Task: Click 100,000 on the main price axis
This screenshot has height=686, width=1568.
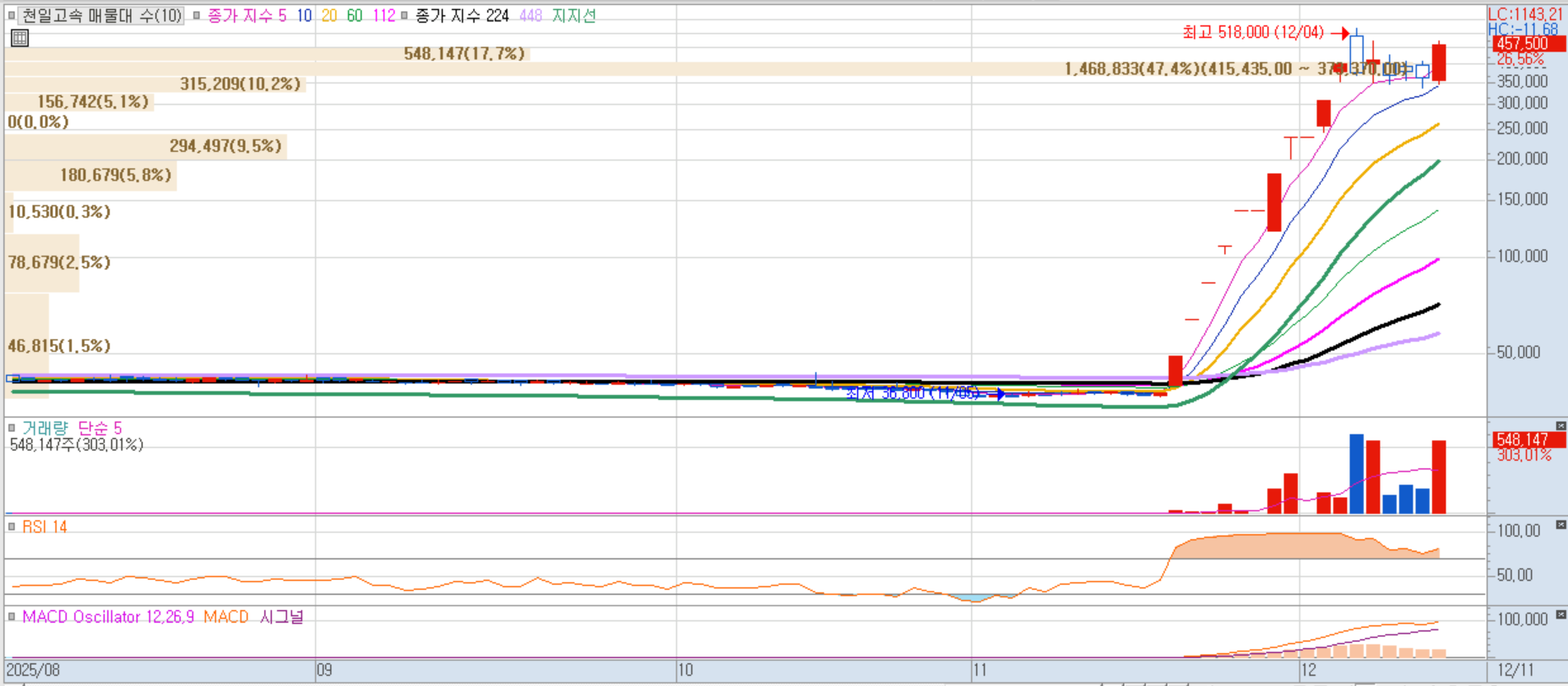Action: 1522,256
